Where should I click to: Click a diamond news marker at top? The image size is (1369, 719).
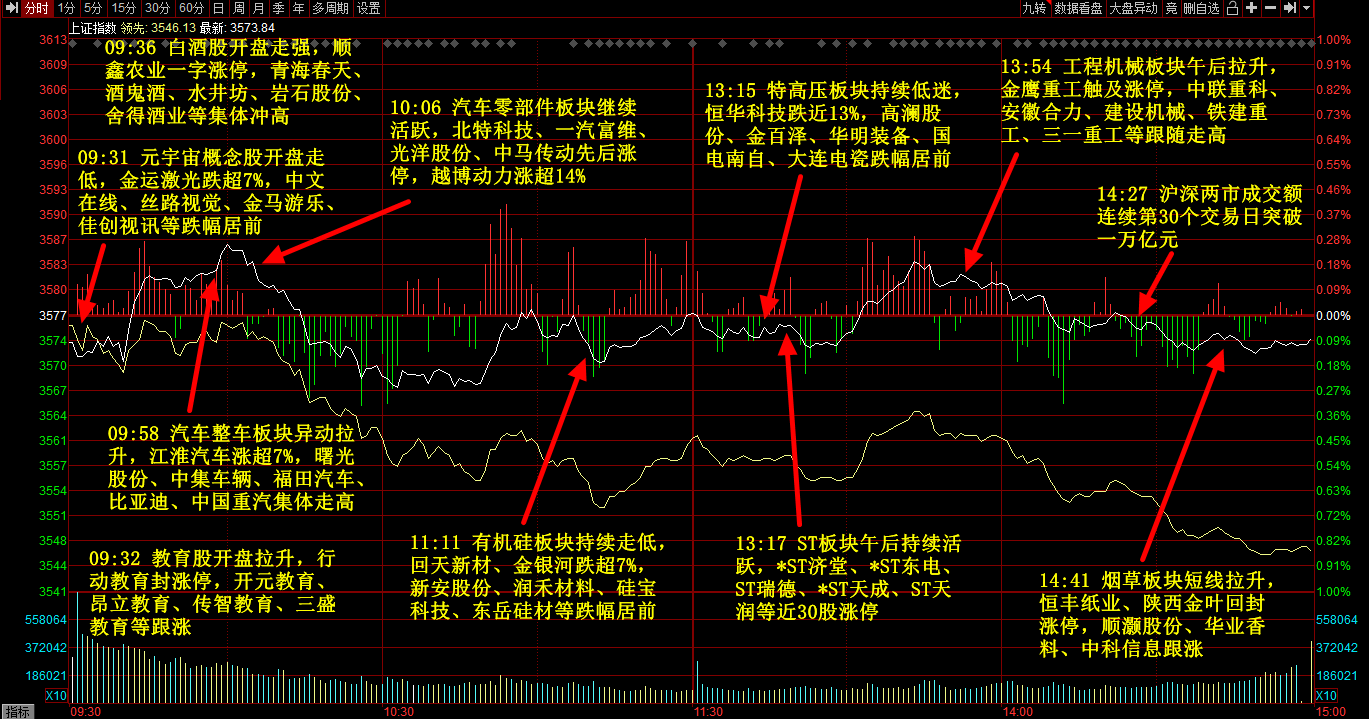(398, 42)
